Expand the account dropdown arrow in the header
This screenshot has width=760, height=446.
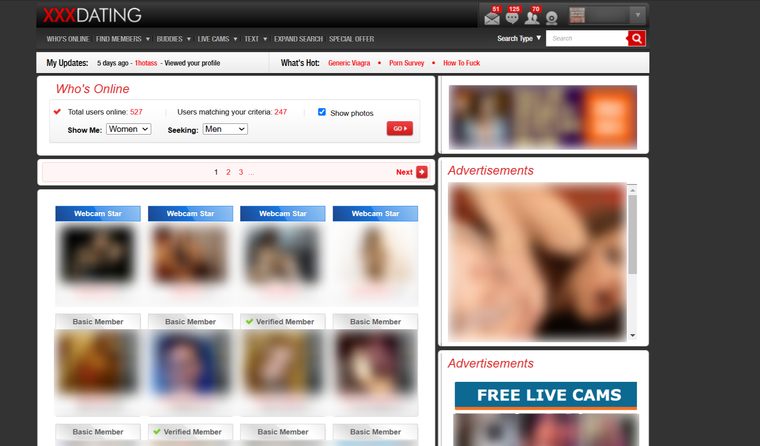[x=638, y=15]
